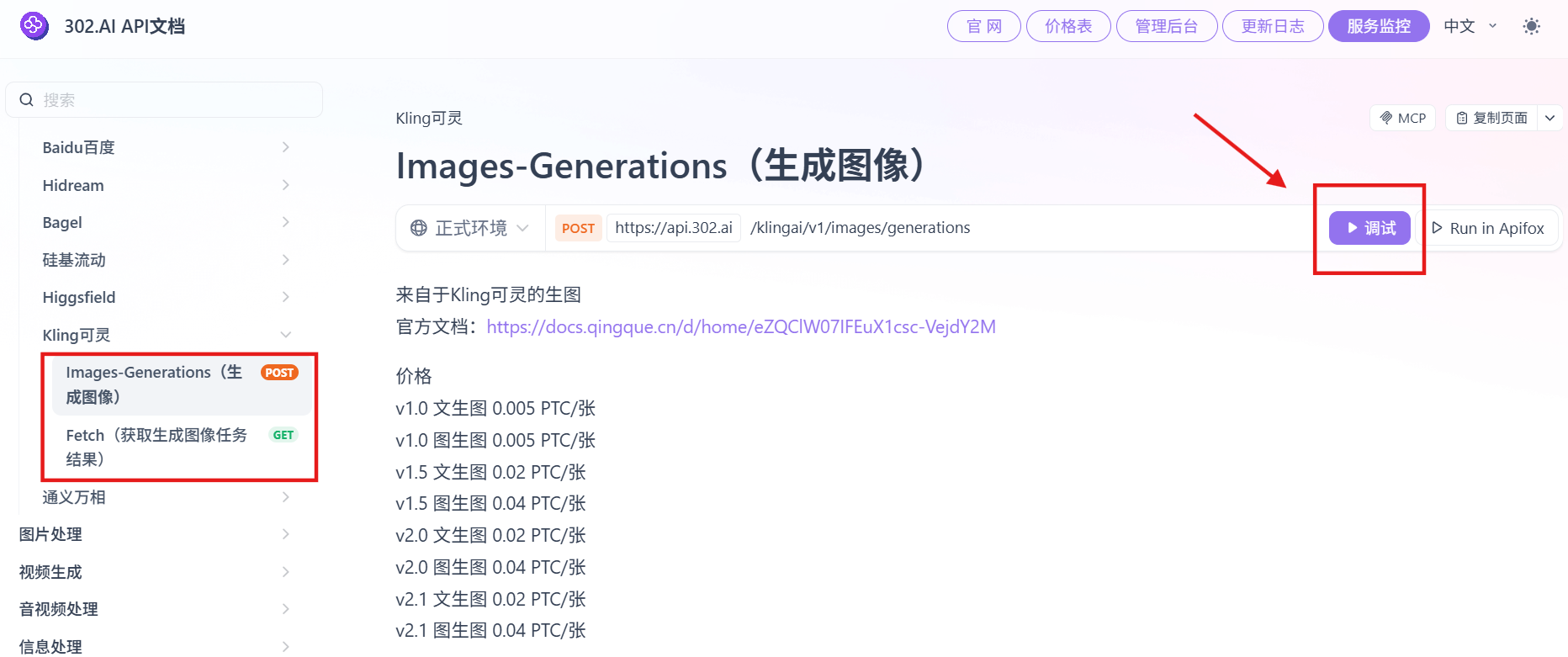1568x657 pixels.
Task: Expand 硅基流动 section chevron
Action: pyautogui.click(x=286, y=260)
